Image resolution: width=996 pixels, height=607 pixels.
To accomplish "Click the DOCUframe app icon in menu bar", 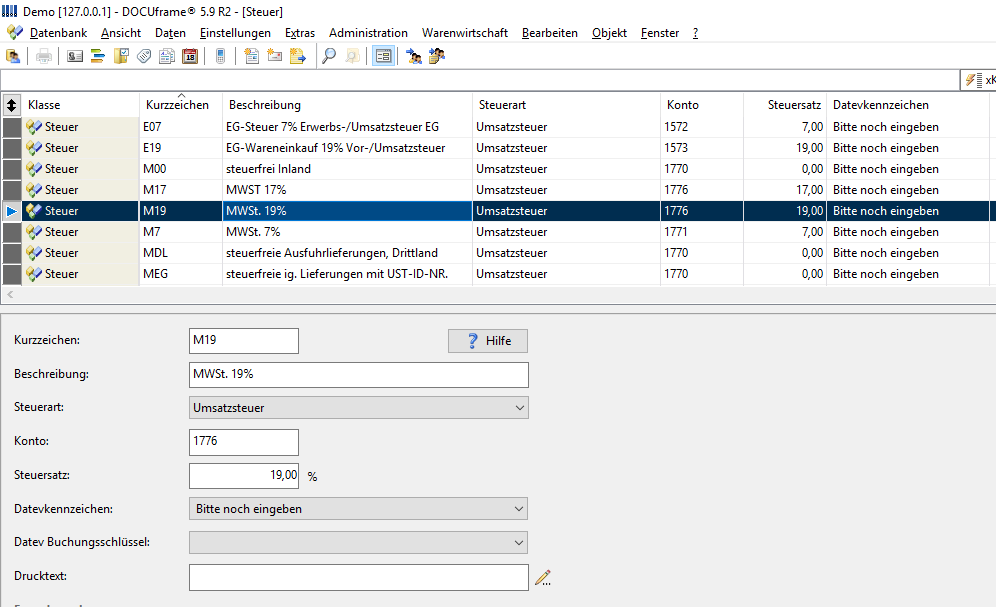I will [x=15, y=32].
